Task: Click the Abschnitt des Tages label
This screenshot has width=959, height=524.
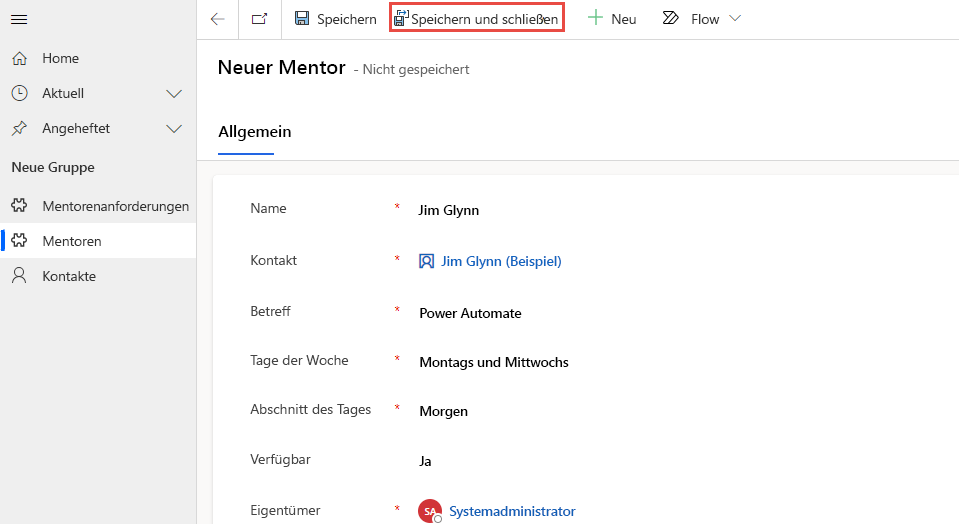Action: click(310, 410)
